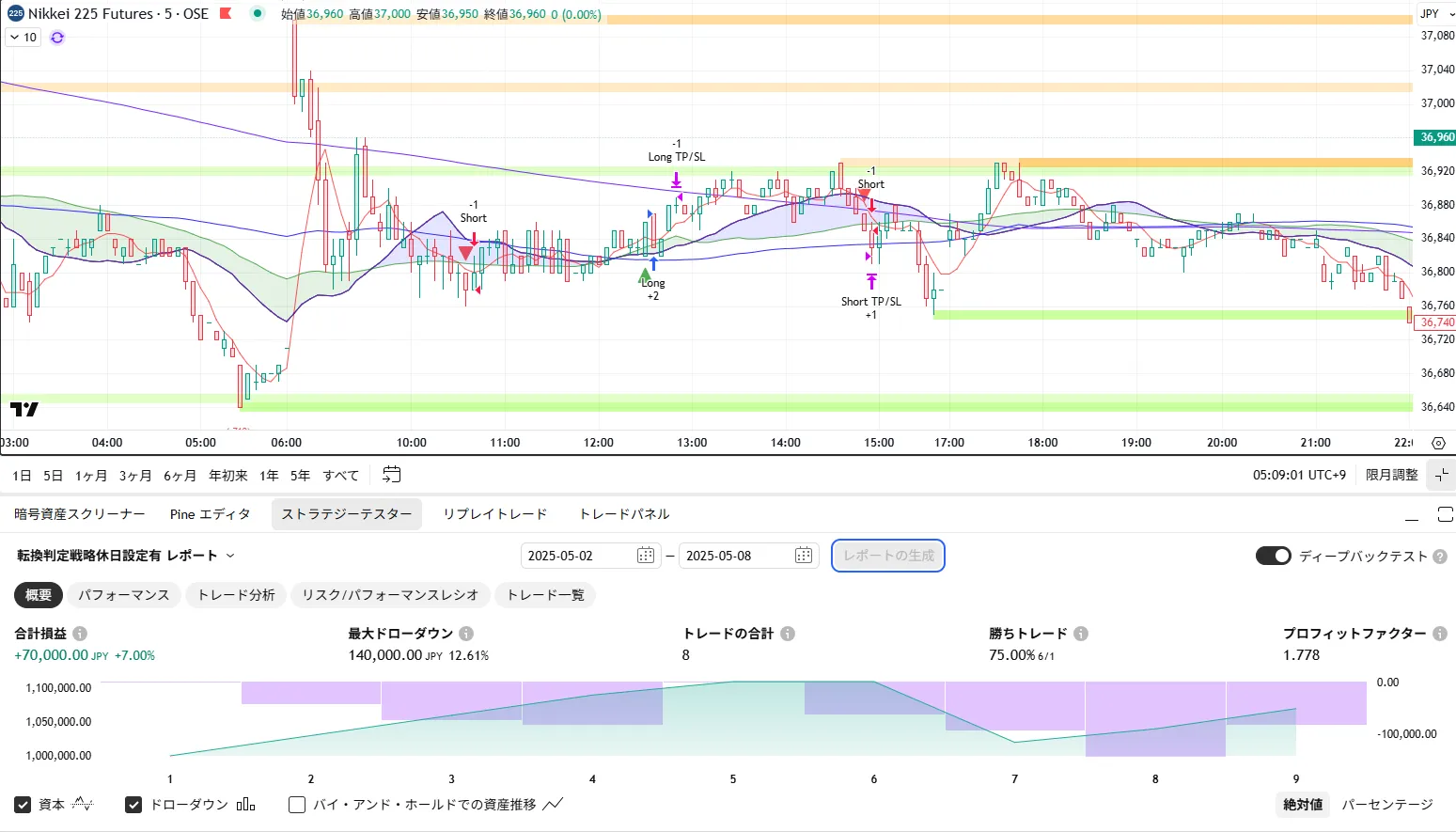The image size is (1456, 832).
Task: Set chart range to 6ヶ月
Action: [180, 476]
